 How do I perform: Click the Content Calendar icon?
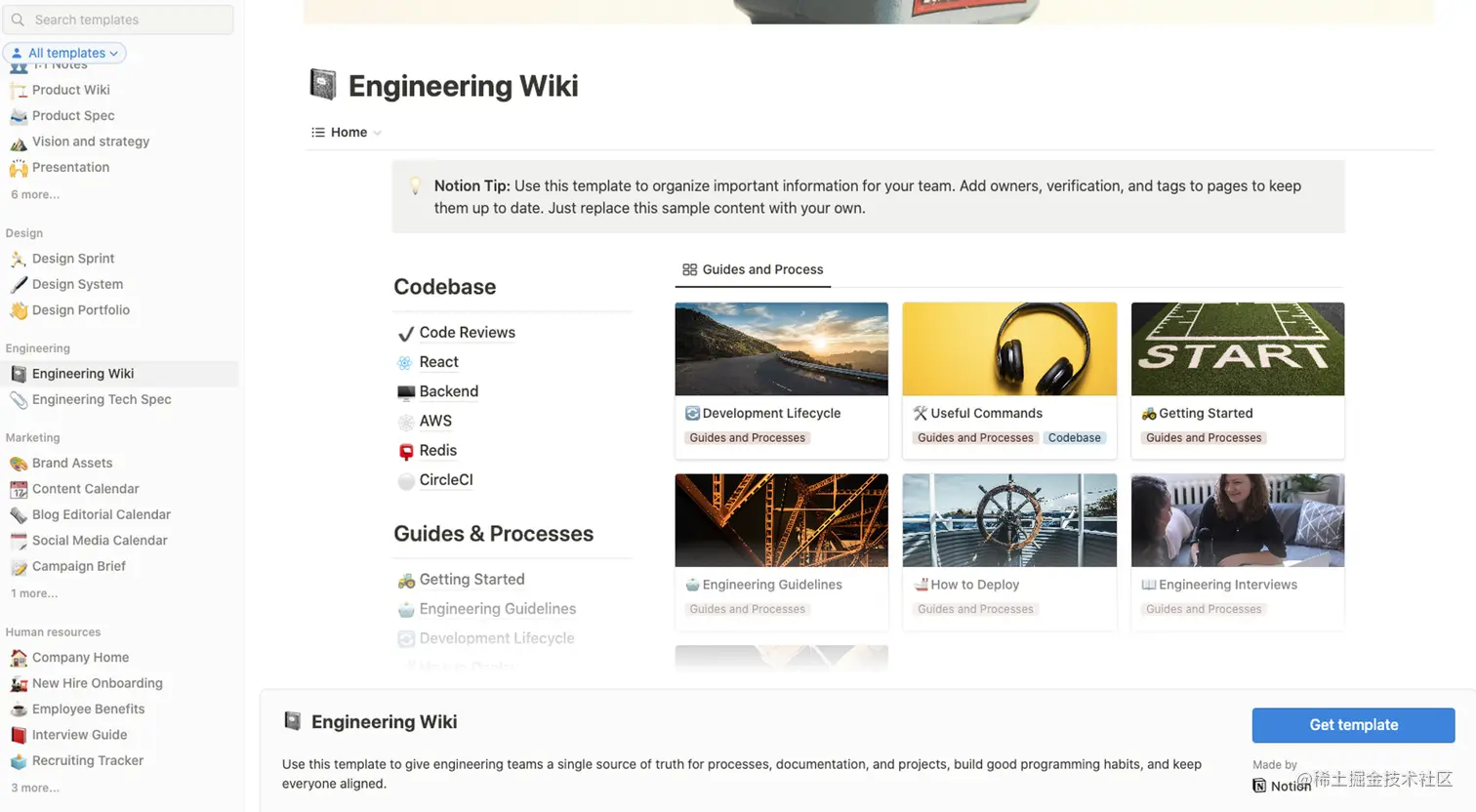coord(19,489)
